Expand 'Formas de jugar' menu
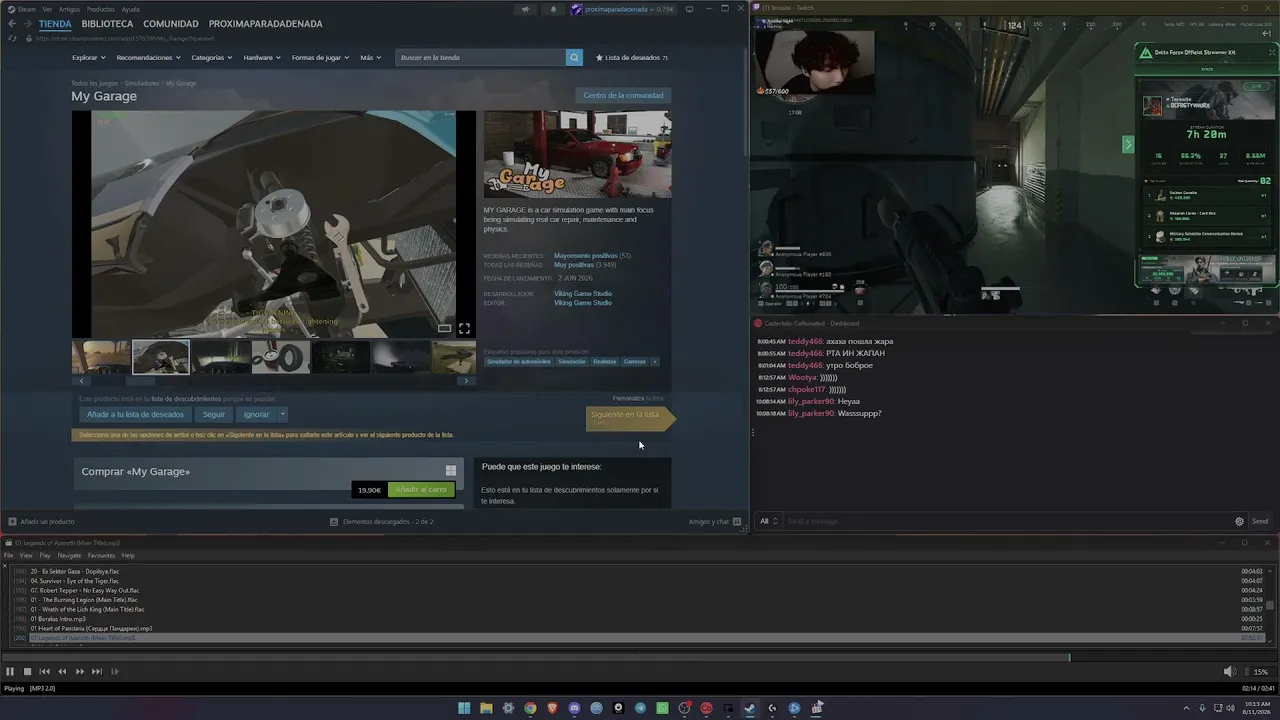The width and height of the screenshot is (1280, 720). pyautogui.click(x=320, y=58)
